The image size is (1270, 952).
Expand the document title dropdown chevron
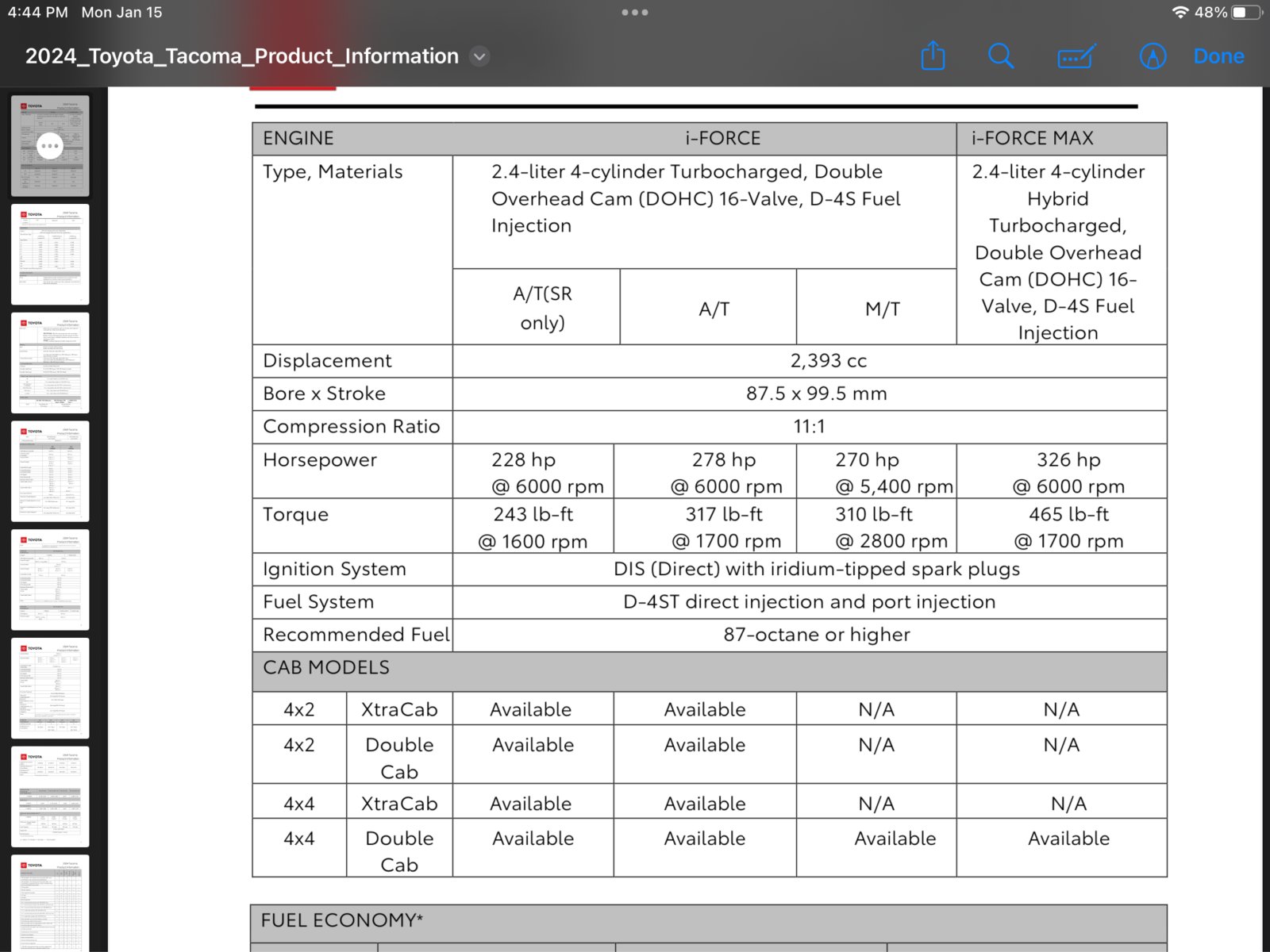pos(479,56)
